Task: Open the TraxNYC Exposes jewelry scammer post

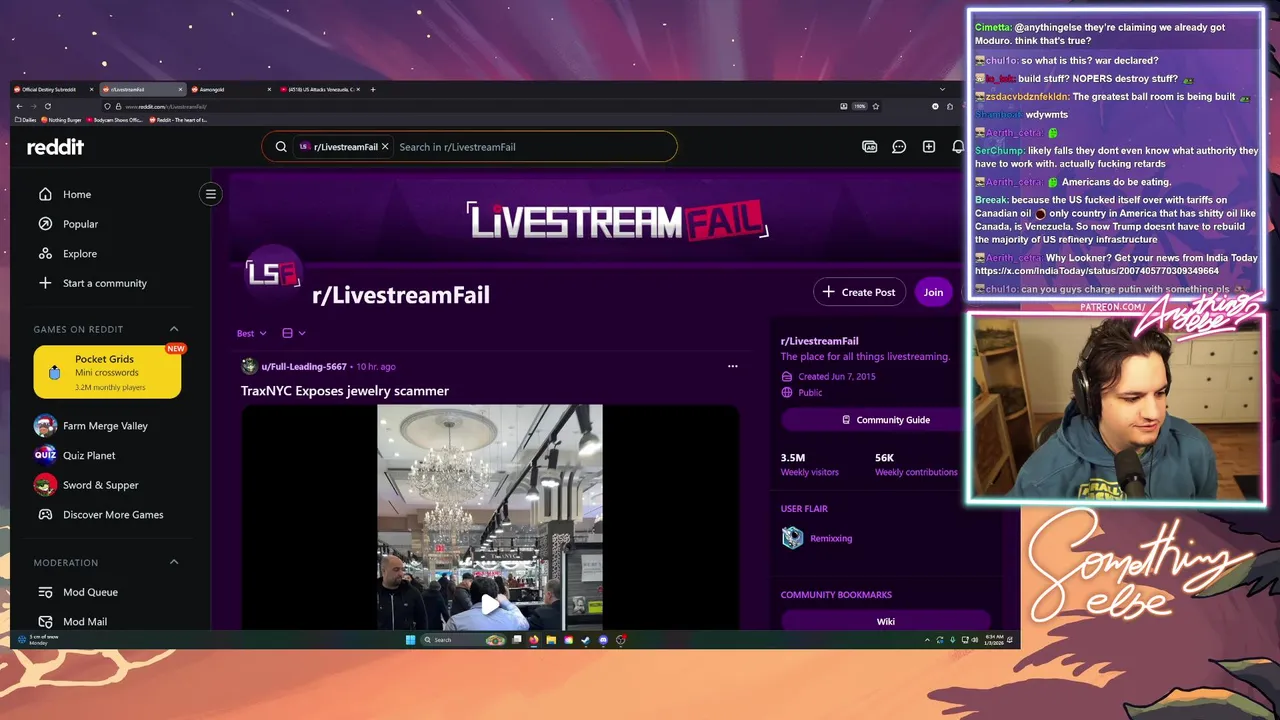Action: 345,391
